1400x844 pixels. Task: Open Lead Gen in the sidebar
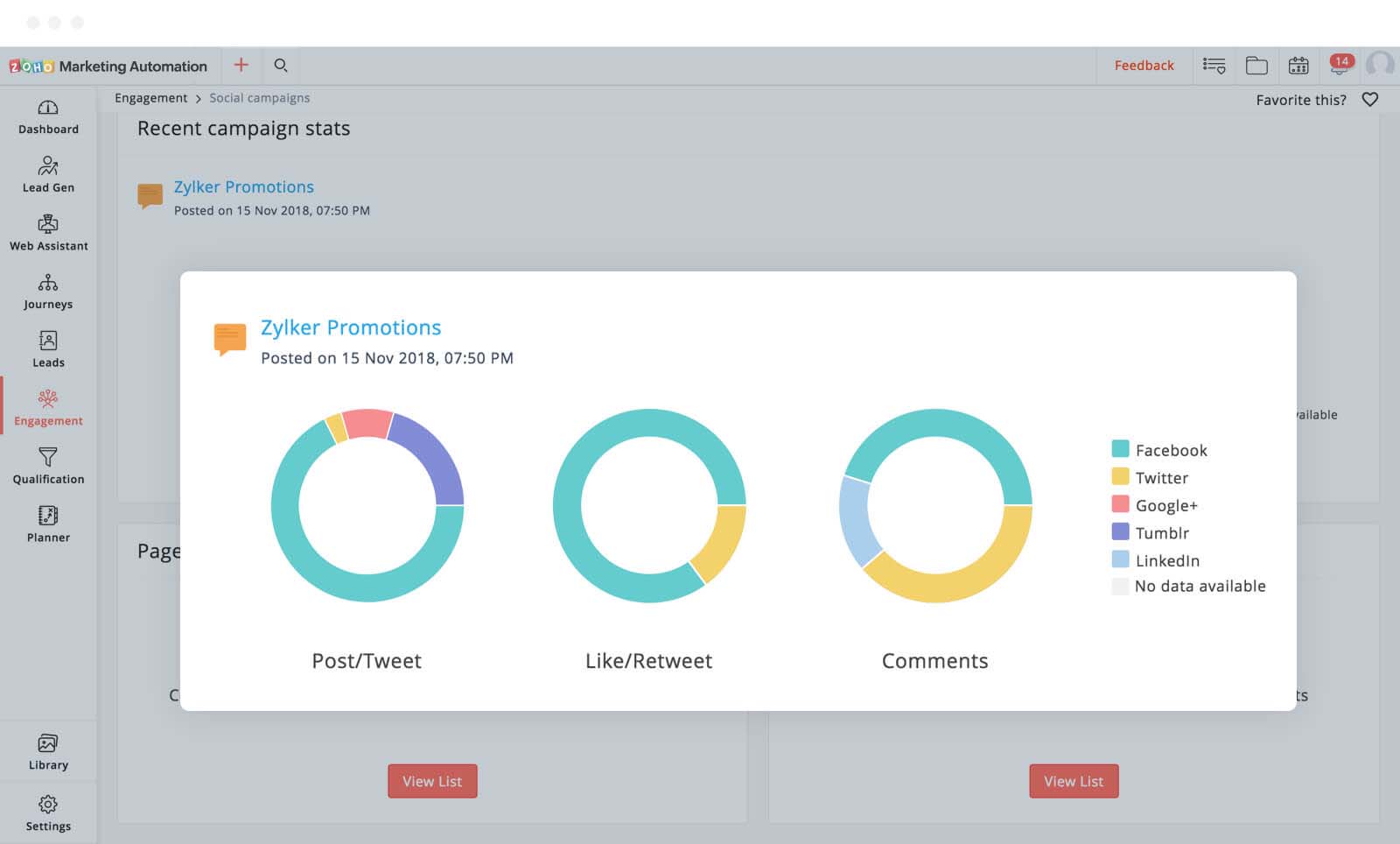[x=48, y=166]
